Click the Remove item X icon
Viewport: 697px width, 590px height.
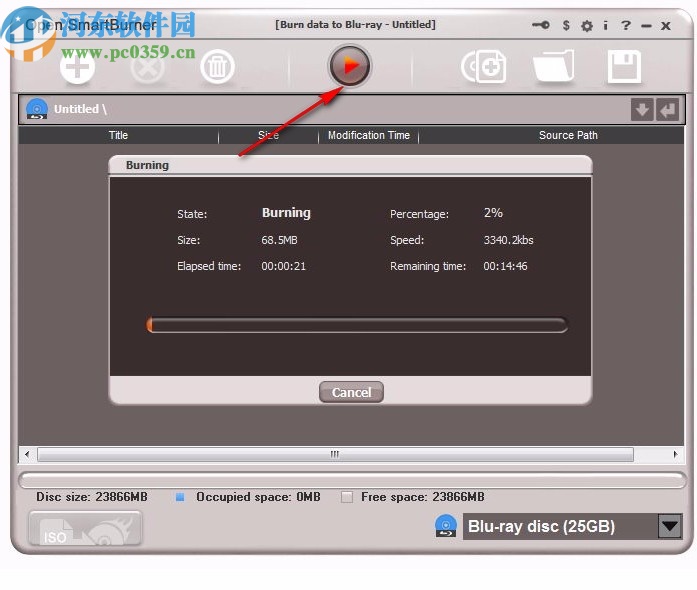(x=148, y=68)
